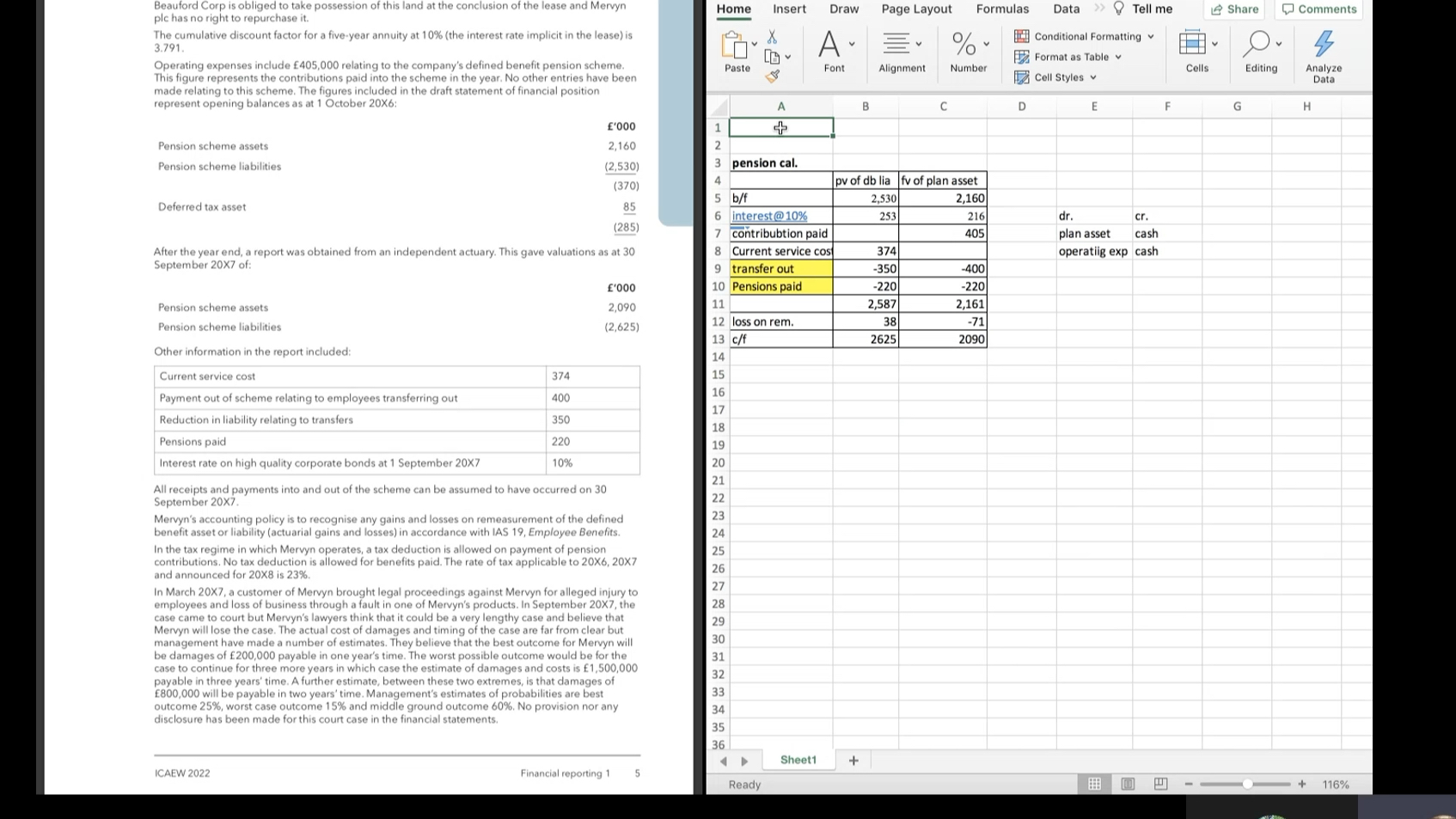Expand Cell Styles dropdown arrow

1093,77
